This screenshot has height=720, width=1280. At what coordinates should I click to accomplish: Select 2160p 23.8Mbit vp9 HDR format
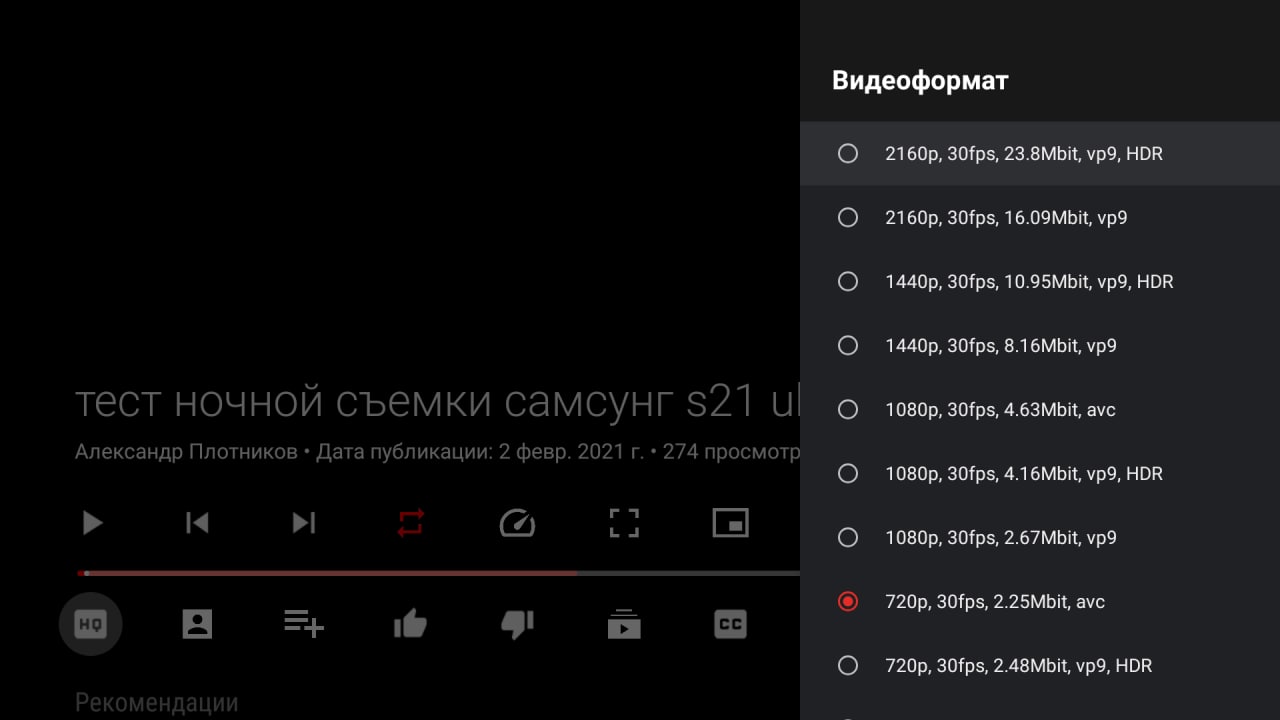coord(1040,154)
